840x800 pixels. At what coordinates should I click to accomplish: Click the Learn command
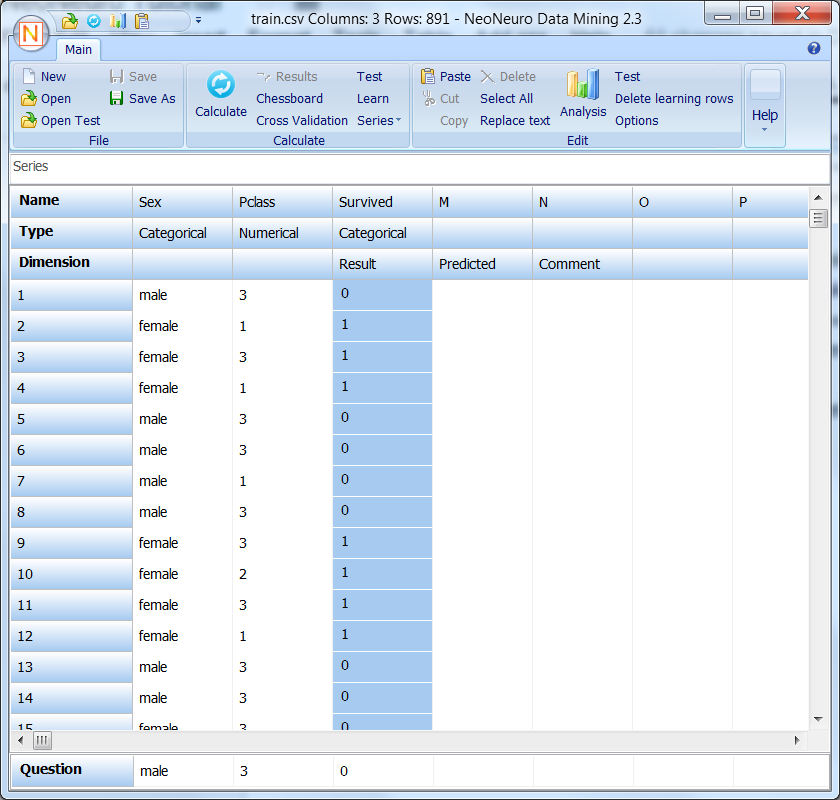coord(373,99)
